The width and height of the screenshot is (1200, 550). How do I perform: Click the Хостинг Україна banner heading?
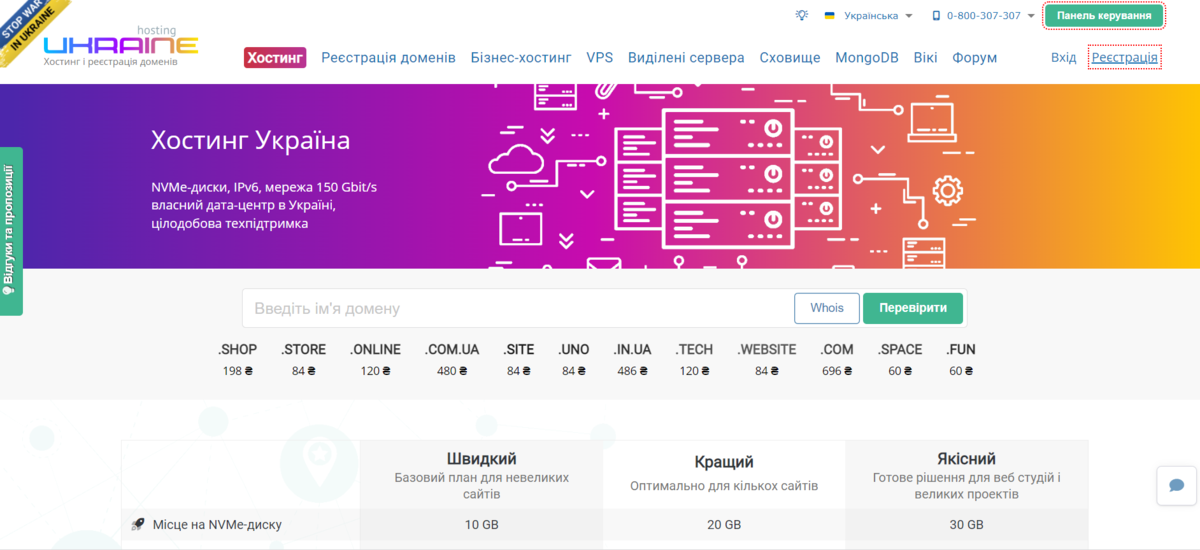[x=251, y=139]
